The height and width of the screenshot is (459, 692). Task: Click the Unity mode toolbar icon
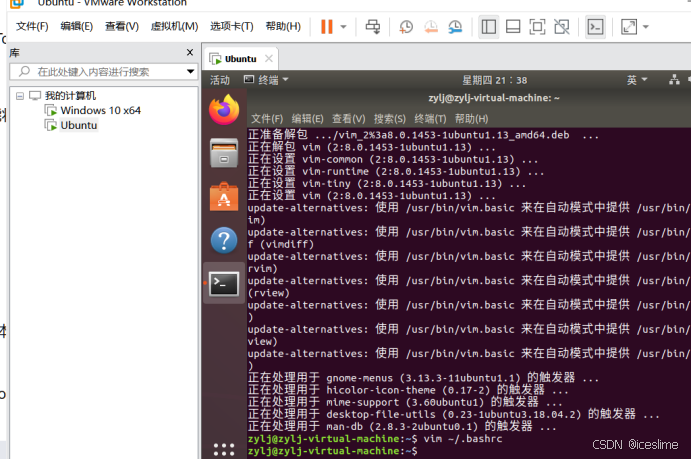coord(561,27)
